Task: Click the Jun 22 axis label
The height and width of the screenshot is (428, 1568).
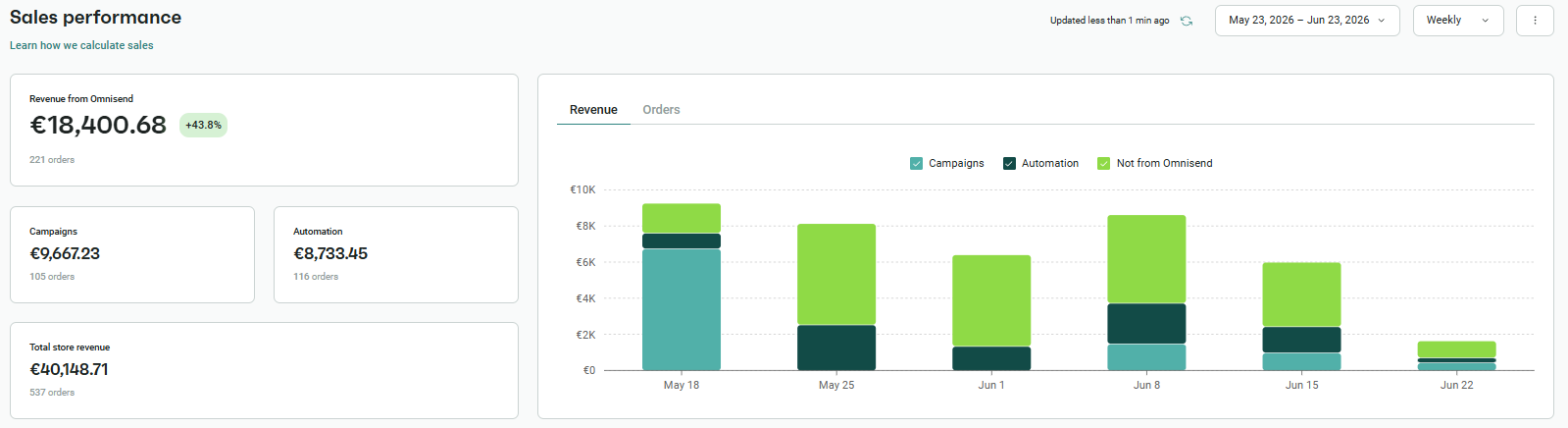Action: [1456, 385]
